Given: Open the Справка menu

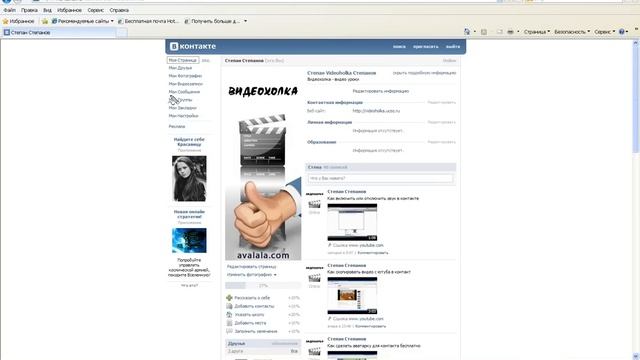Looking at the screenshot, I should coord(119,10).
